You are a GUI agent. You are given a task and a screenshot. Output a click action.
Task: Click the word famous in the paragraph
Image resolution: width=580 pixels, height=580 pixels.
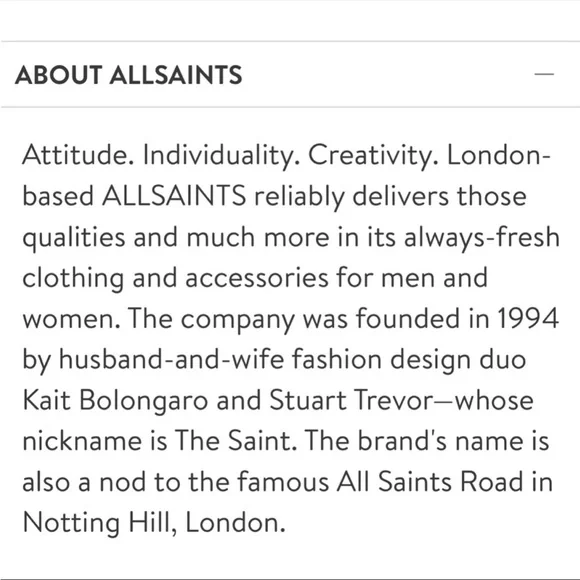(283, 481)
